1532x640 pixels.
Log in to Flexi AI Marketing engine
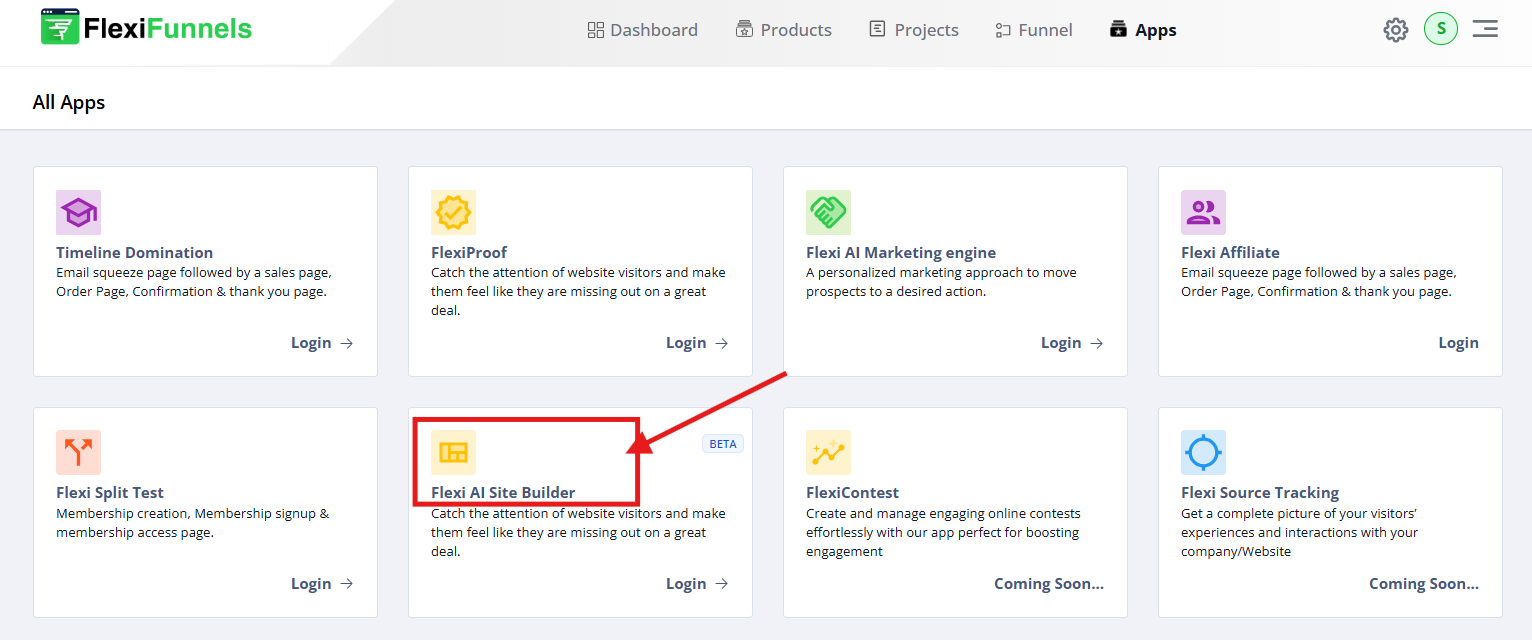(1072, 343)
